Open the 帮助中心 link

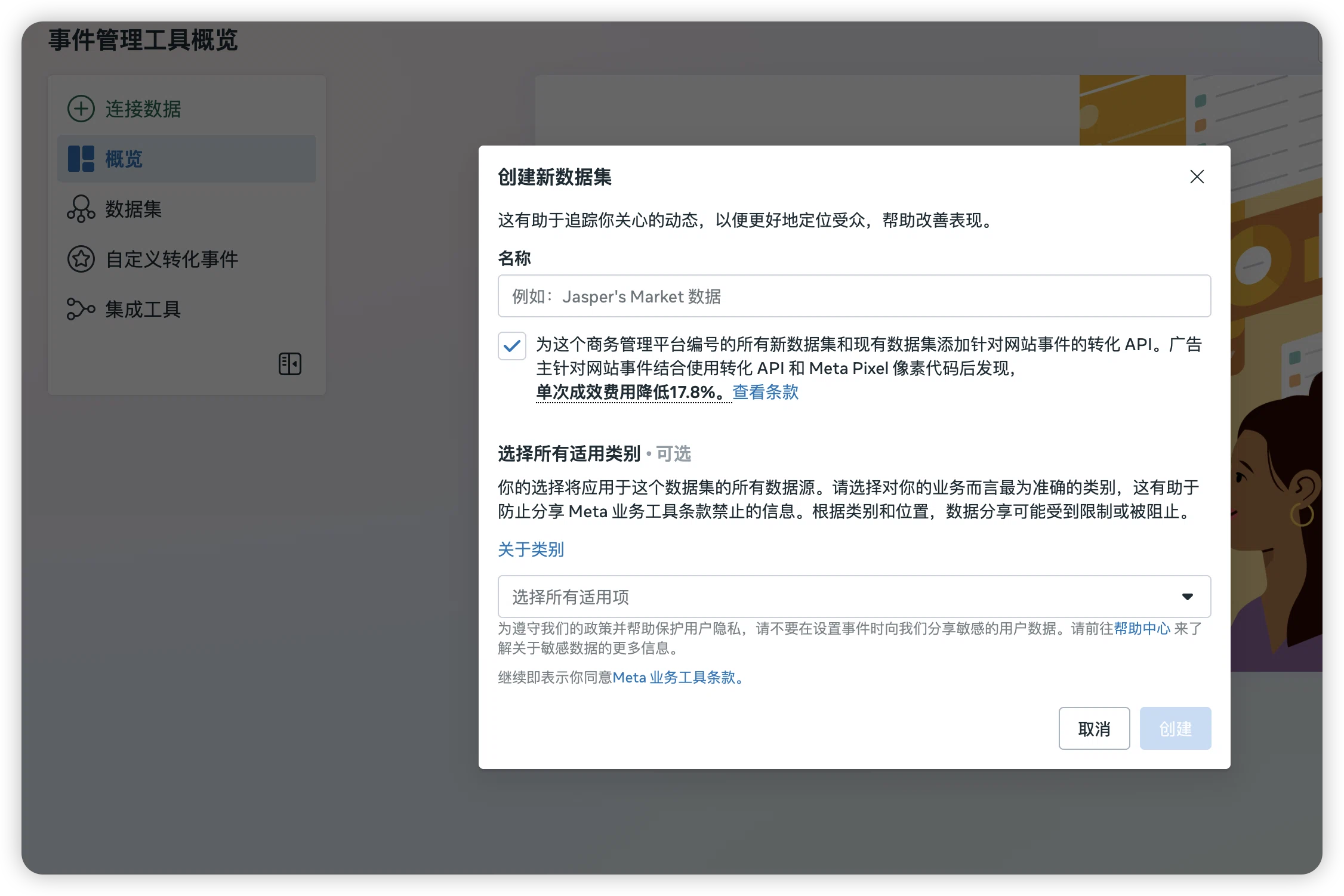pyautogui.click(x=1142, y=628)
